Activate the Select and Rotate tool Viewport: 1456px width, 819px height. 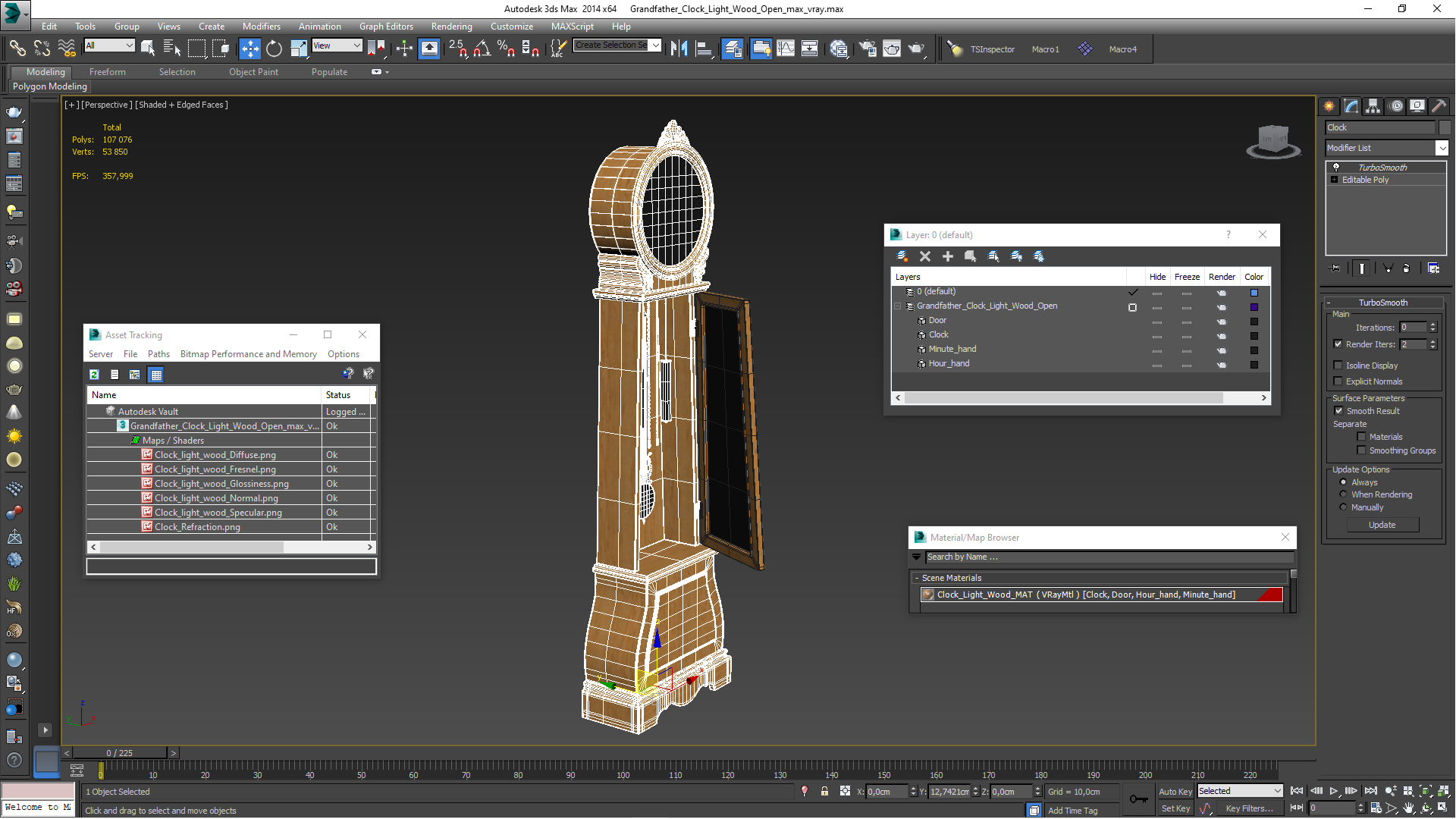[x=274, y=49]
